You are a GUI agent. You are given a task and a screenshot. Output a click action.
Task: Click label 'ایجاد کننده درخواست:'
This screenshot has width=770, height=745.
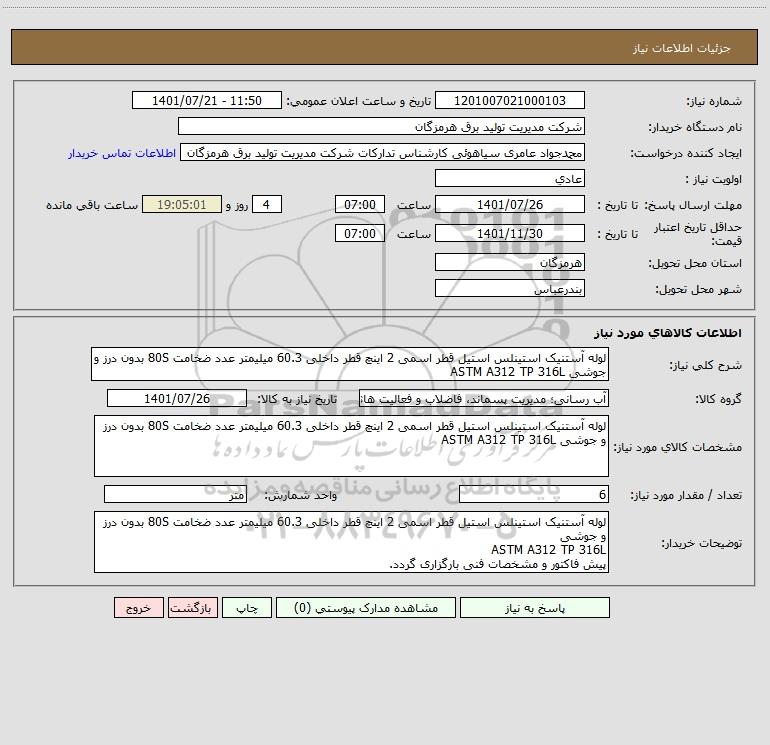click(686, 153)
